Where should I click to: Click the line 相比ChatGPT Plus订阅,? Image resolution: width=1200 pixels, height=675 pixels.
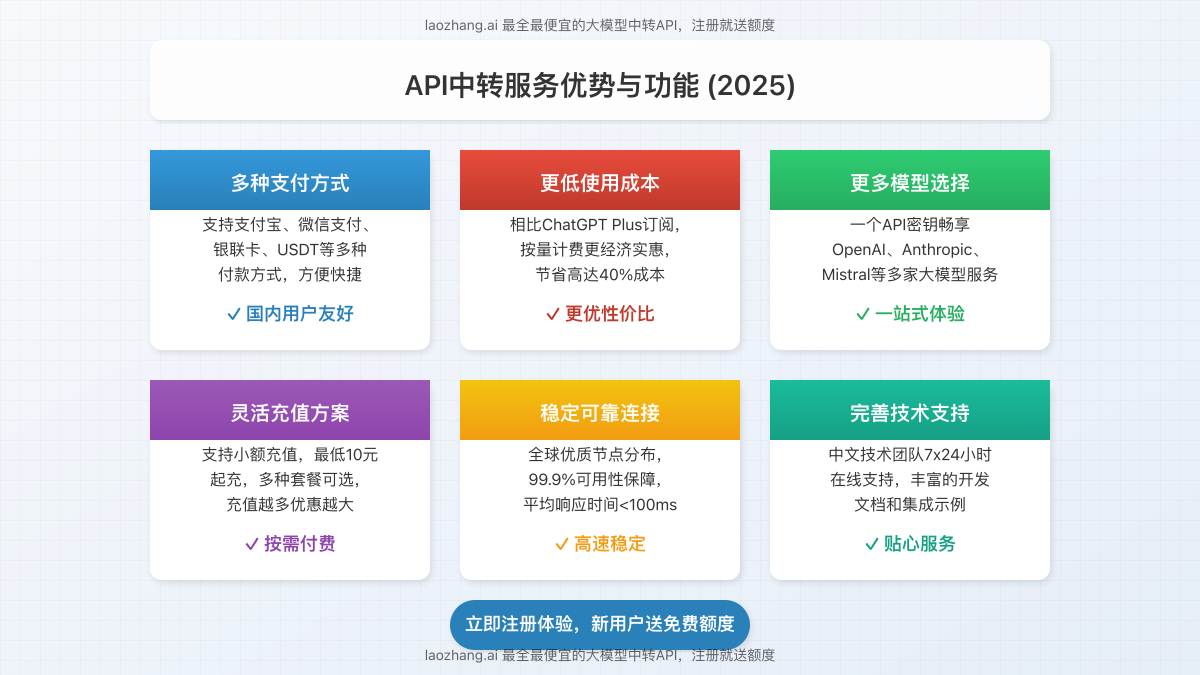597,225
